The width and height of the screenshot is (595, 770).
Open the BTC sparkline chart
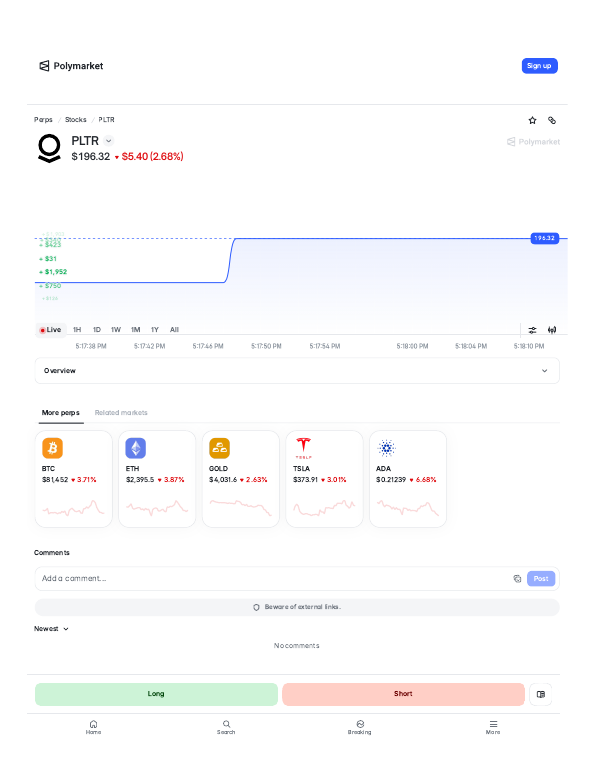pyautogui.click(x=74, y=508)
